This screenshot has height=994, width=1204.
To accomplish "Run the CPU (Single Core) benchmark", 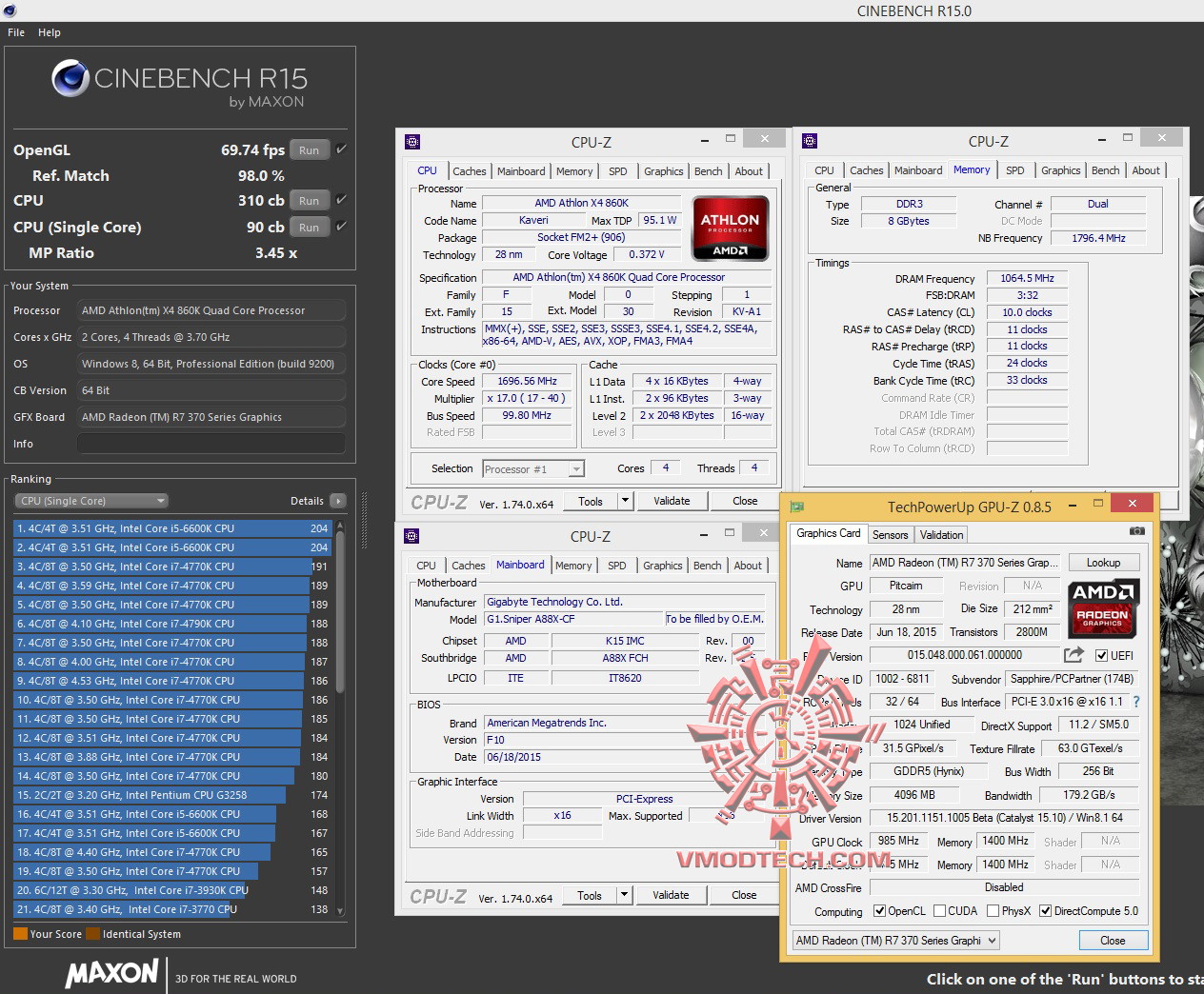I will coord(310,227).
